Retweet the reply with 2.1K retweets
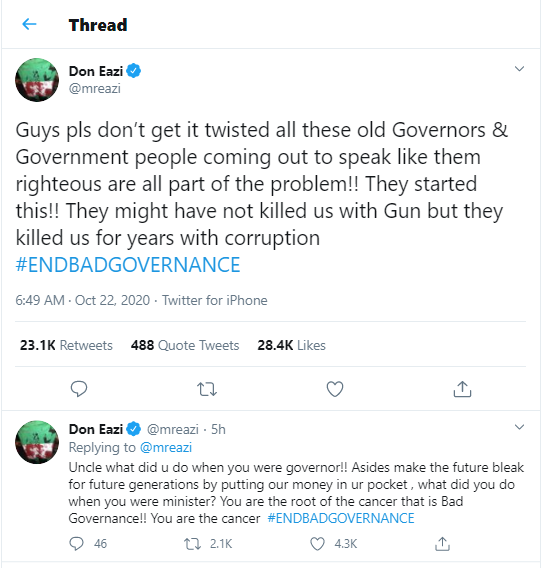The image size is (544, 568). (192, 544)
